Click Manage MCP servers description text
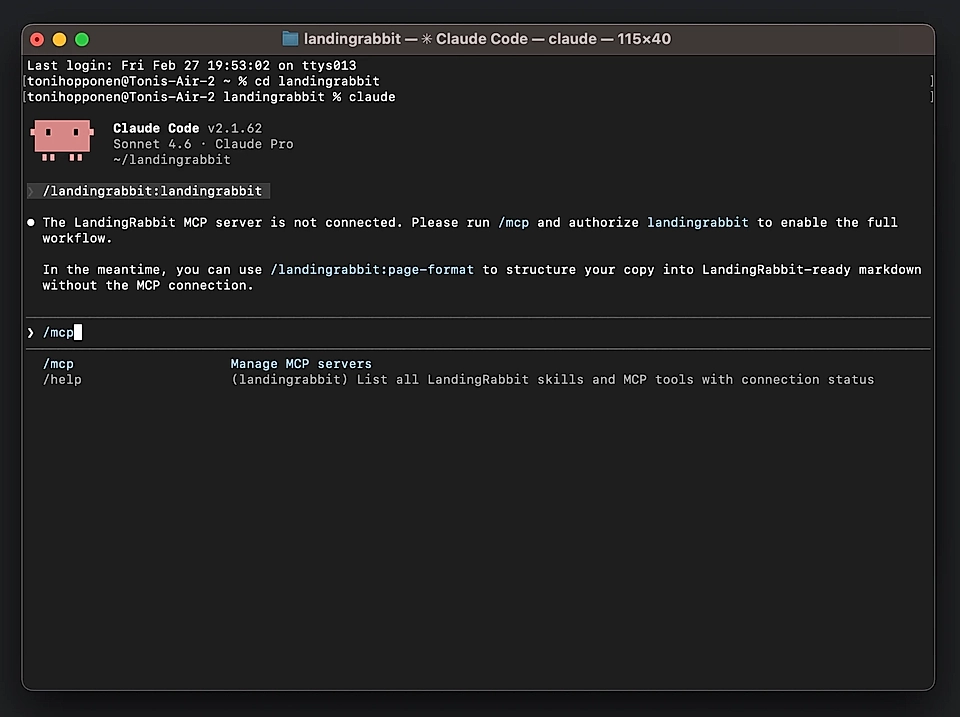Image resolution: width=960 pixels, height=717 pixels. [x=302, y=363]
